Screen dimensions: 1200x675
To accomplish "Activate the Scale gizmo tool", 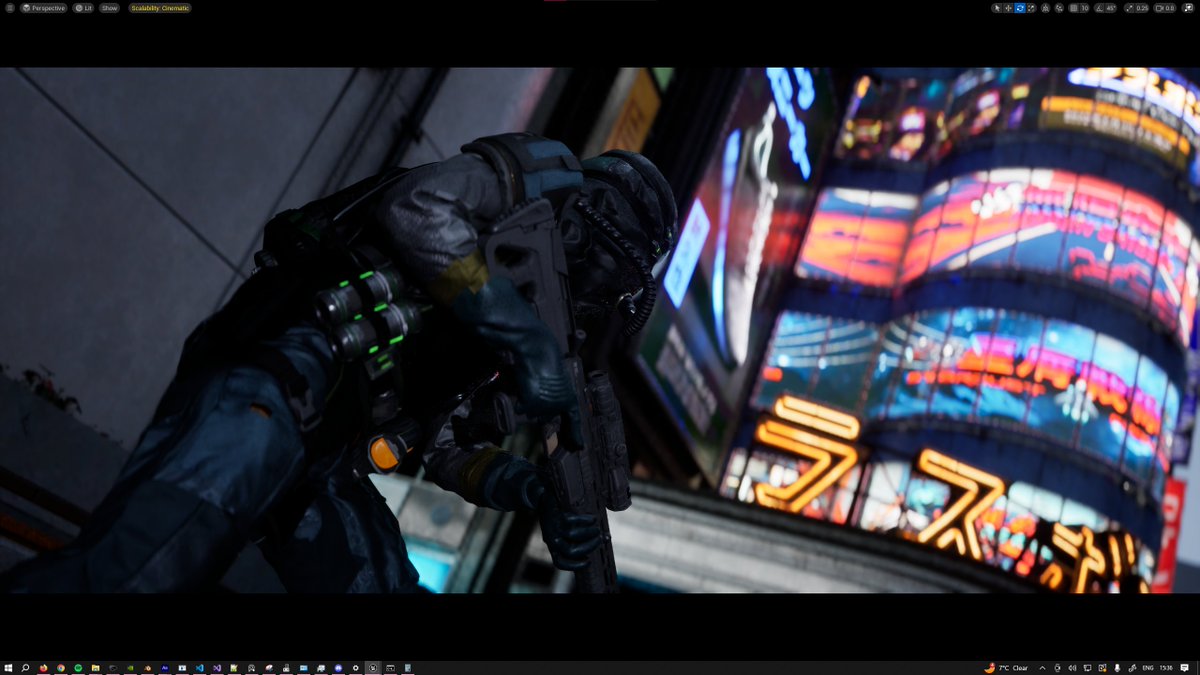I will coord(1031,8).
